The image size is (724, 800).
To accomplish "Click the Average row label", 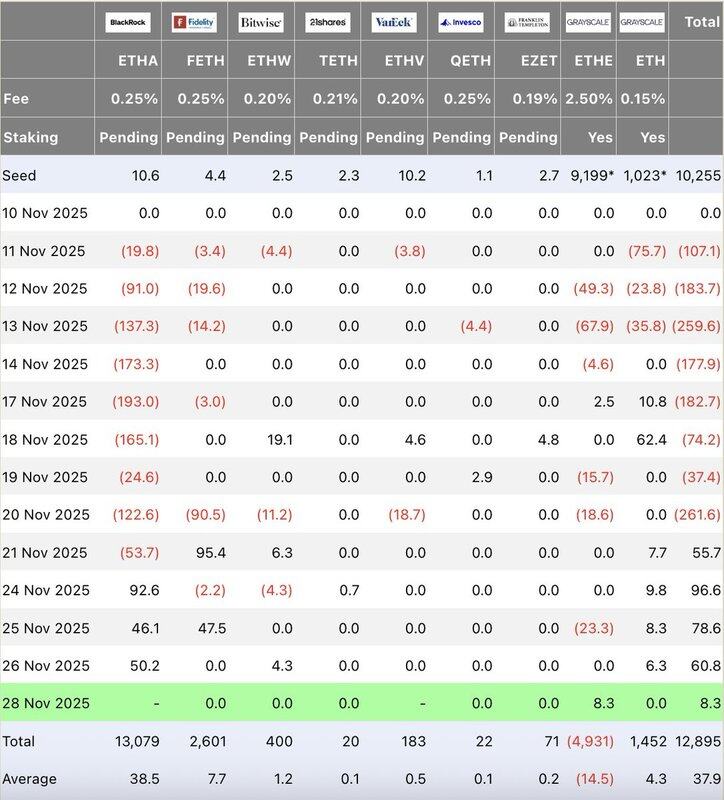I will click(x=31, y=778).
